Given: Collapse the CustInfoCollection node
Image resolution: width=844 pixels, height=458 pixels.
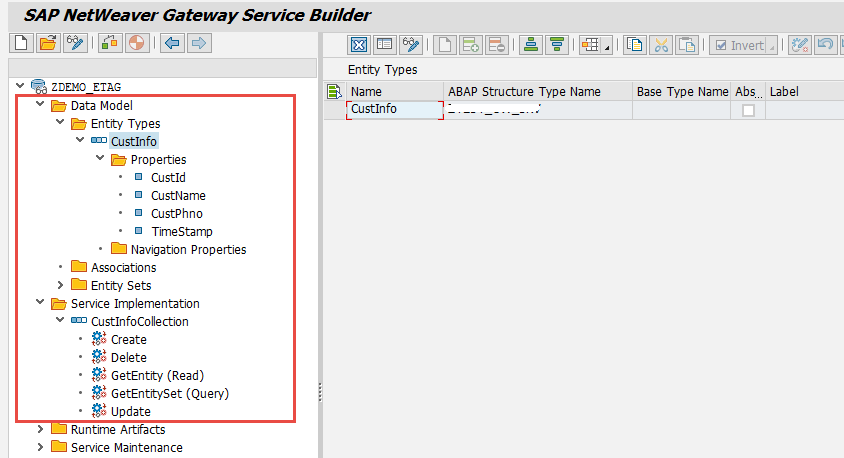Looking at the screenshot, I should coord(60,320).
